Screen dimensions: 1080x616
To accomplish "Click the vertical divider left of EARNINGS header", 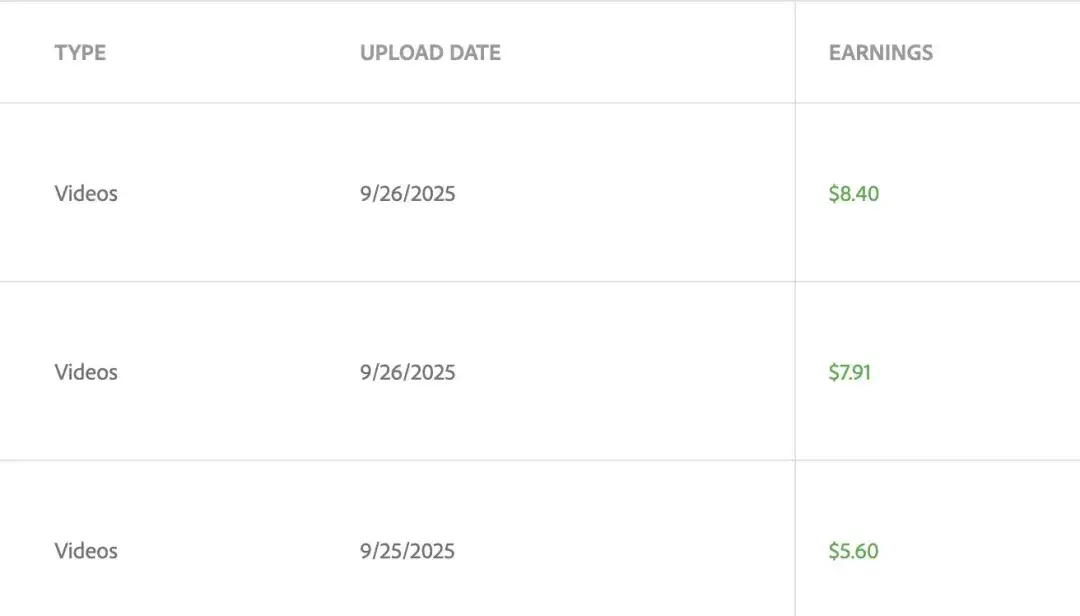I will pos(795,53).
